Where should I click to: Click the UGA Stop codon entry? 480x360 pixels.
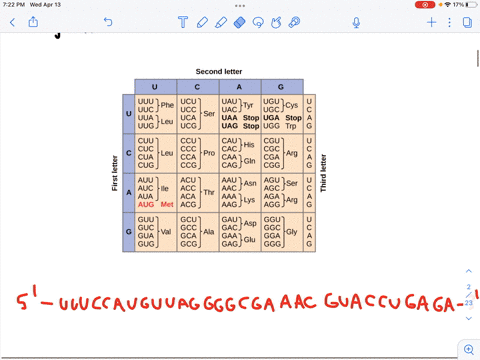pyautogui.click(x=282, y=118)
